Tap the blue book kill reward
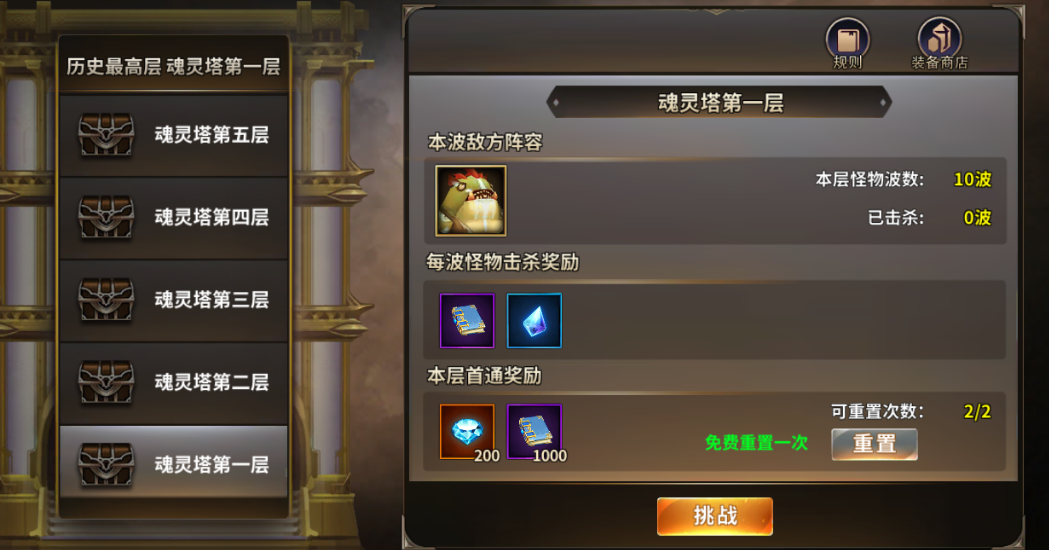 [467, 320]
